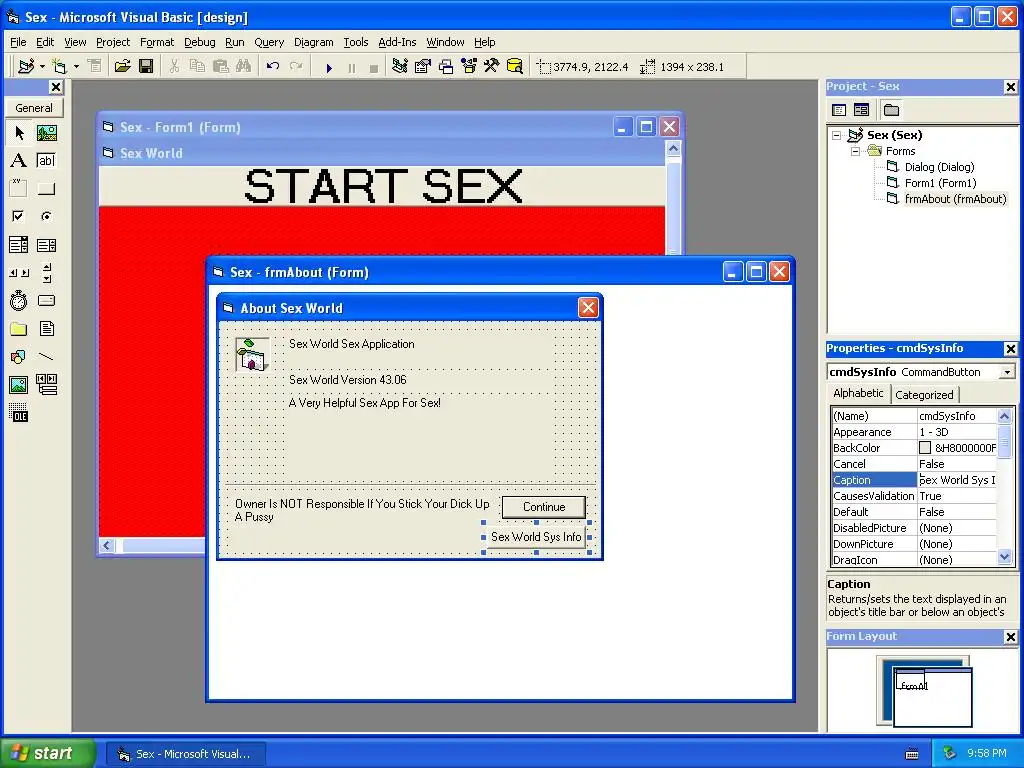Select the Line control in the toolbox
This screenshot has width=1024, height=768.
coord(46,357)
